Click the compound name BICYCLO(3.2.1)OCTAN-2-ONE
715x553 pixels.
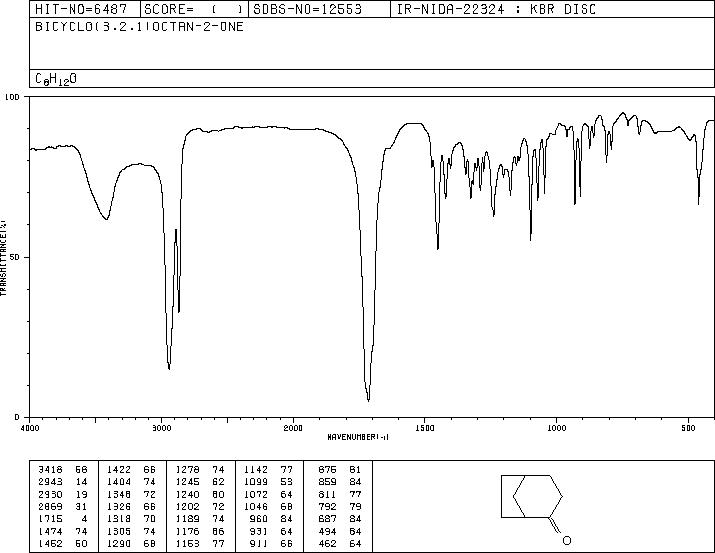[x=139, y=26]
